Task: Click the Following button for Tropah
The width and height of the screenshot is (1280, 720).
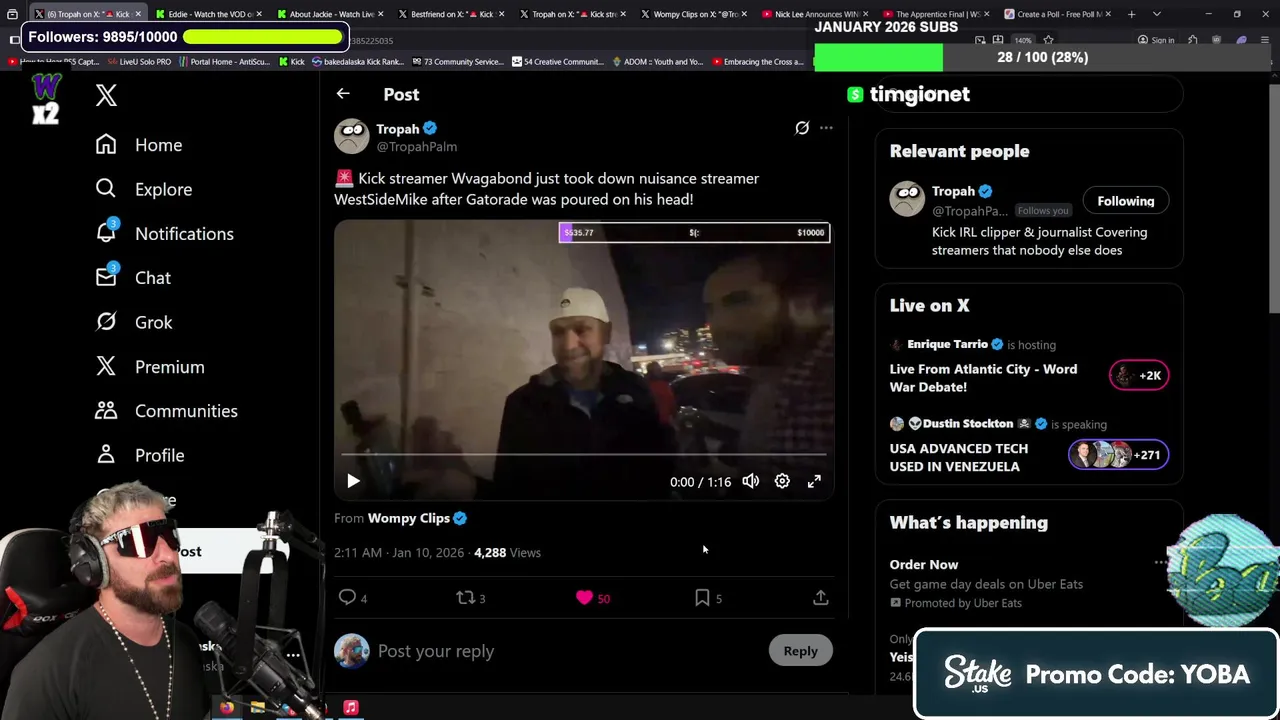Action: (1126, 201)
